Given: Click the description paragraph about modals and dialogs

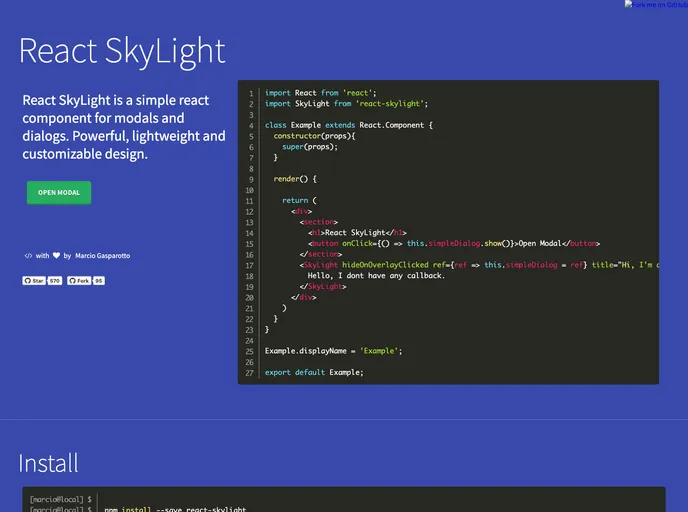Looking at the screenshot, I should click(x=124, y=127).
